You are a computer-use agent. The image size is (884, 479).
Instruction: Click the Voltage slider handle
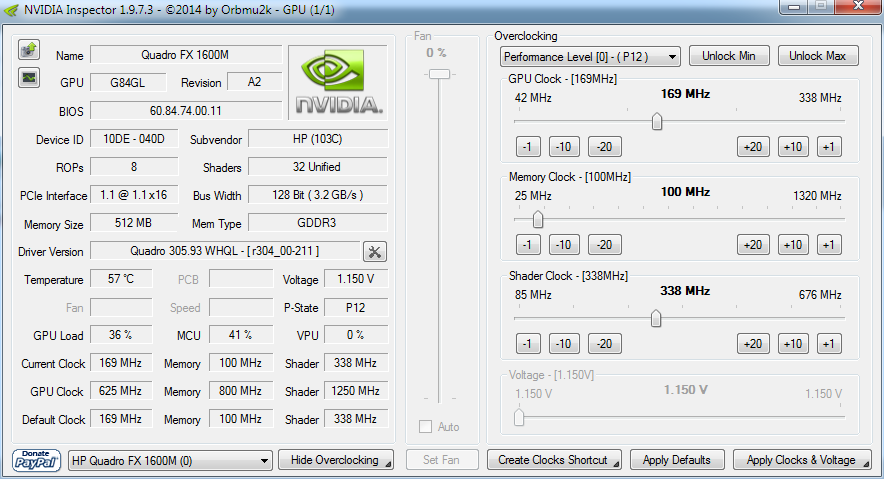(519, 417)
